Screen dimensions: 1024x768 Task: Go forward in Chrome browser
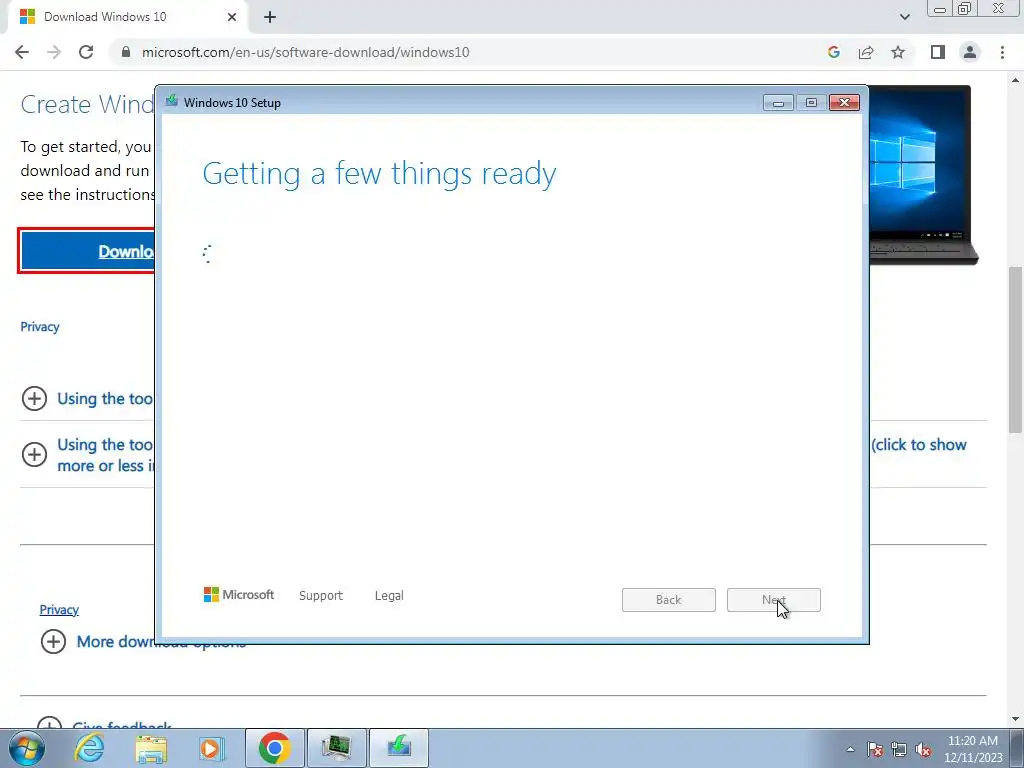[54, 52]
